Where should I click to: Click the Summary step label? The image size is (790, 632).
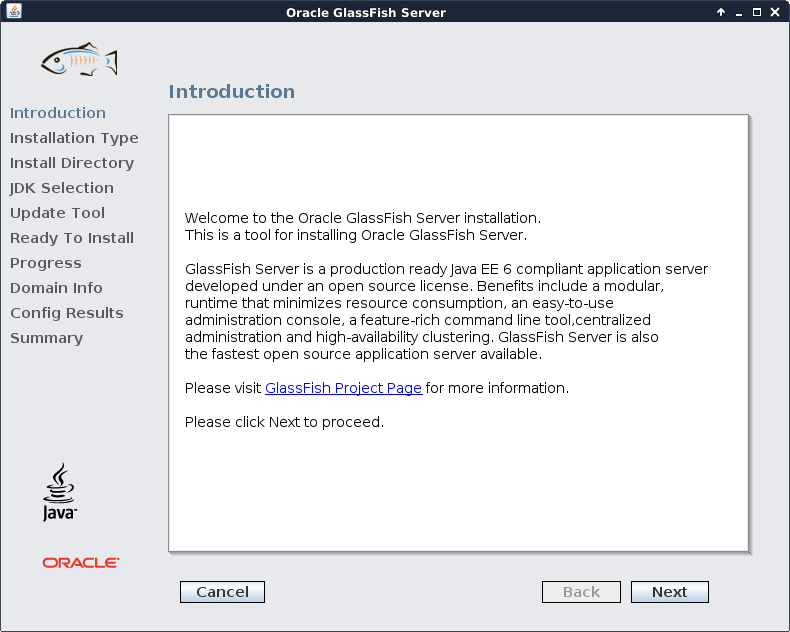click(47, 338)
